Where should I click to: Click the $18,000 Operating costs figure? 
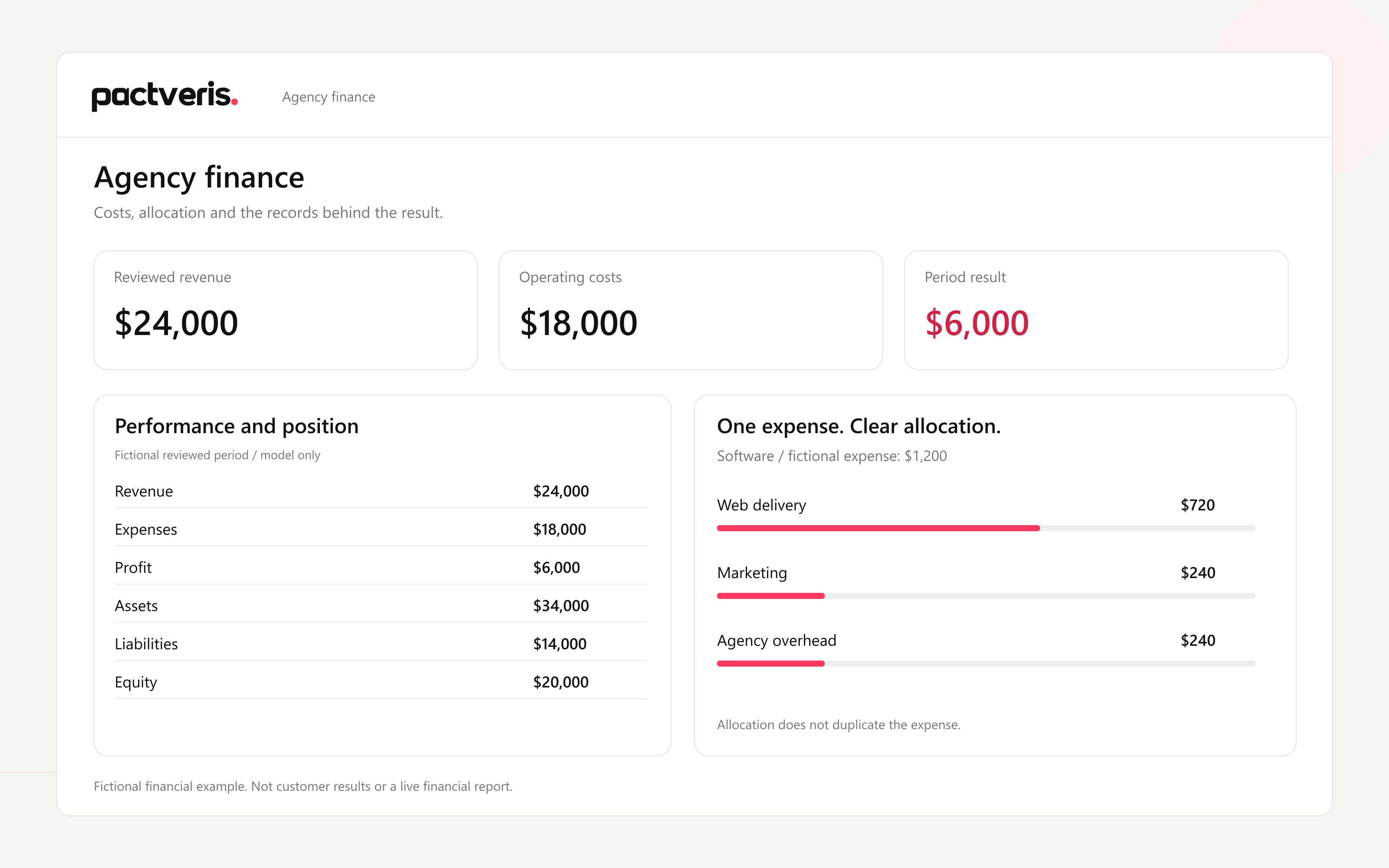579,323
